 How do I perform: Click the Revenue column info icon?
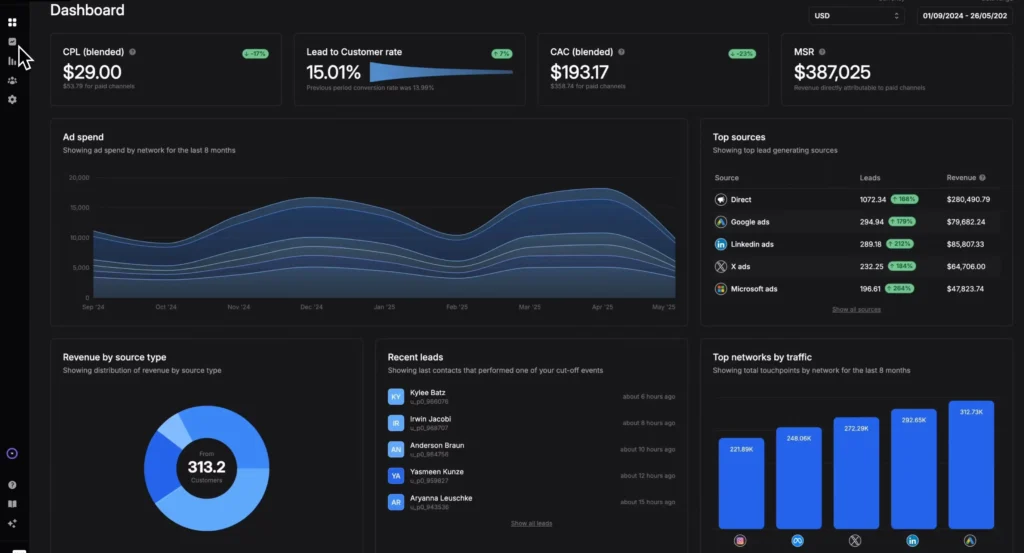tap(983, 178)
